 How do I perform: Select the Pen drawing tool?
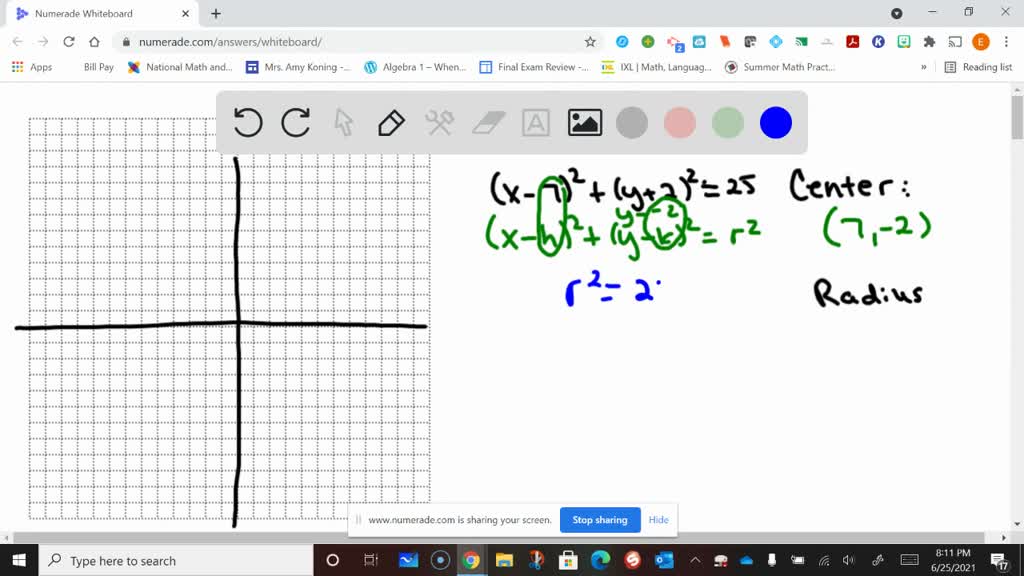[390, 122]
